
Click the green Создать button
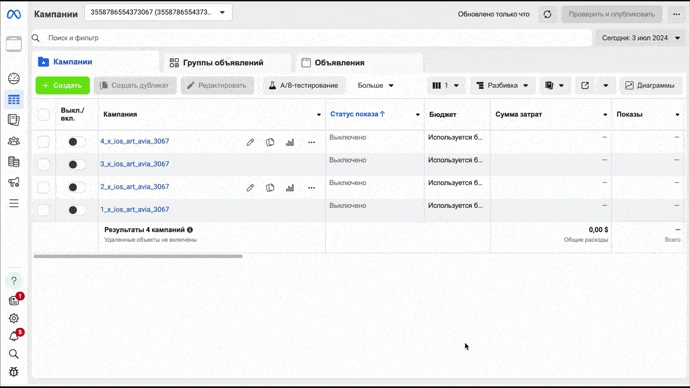[62, 85]
